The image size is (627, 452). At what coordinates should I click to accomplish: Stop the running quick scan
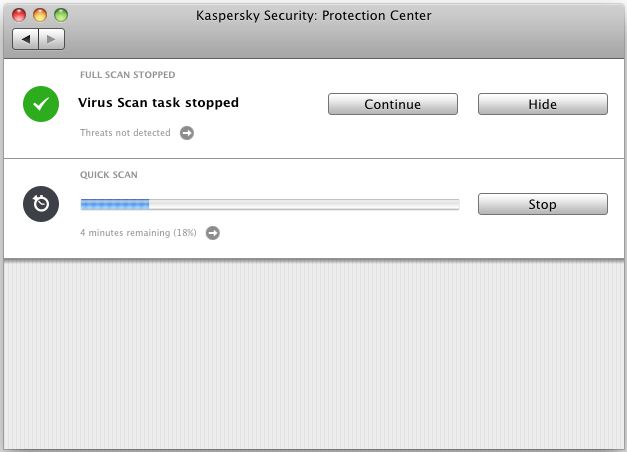[542, 204]
